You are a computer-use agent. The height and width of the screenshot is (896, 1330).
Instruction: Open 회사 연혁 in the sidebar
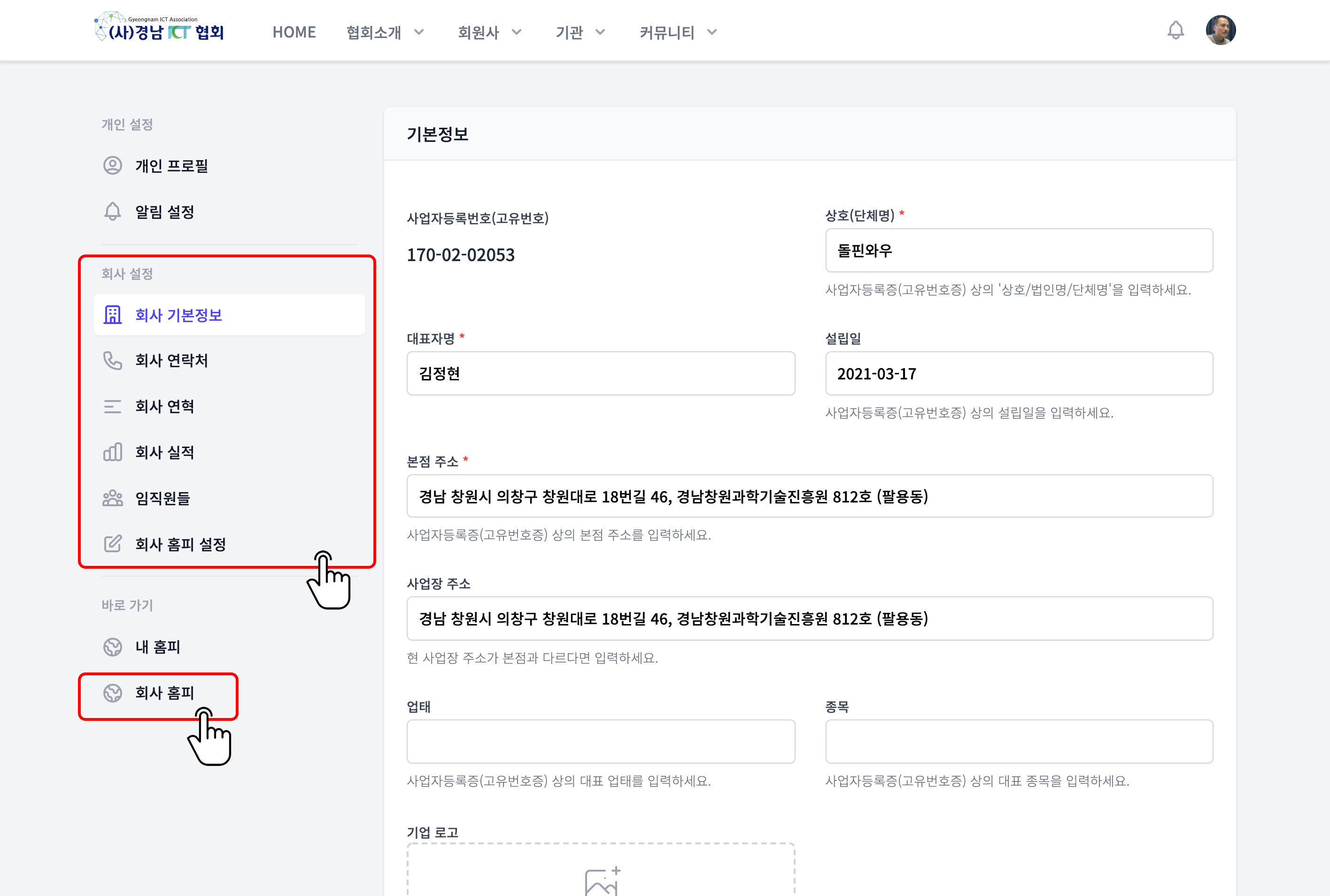click(230, 406)
